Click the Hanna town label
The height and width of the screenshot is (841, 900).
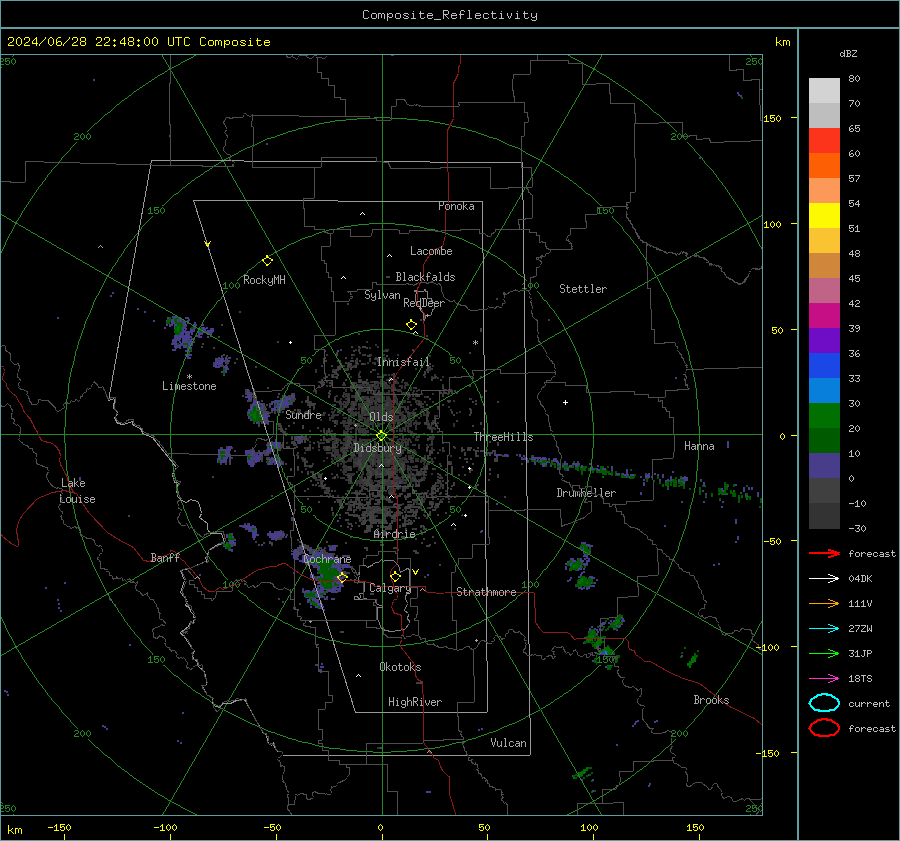[x=699, y=446]
